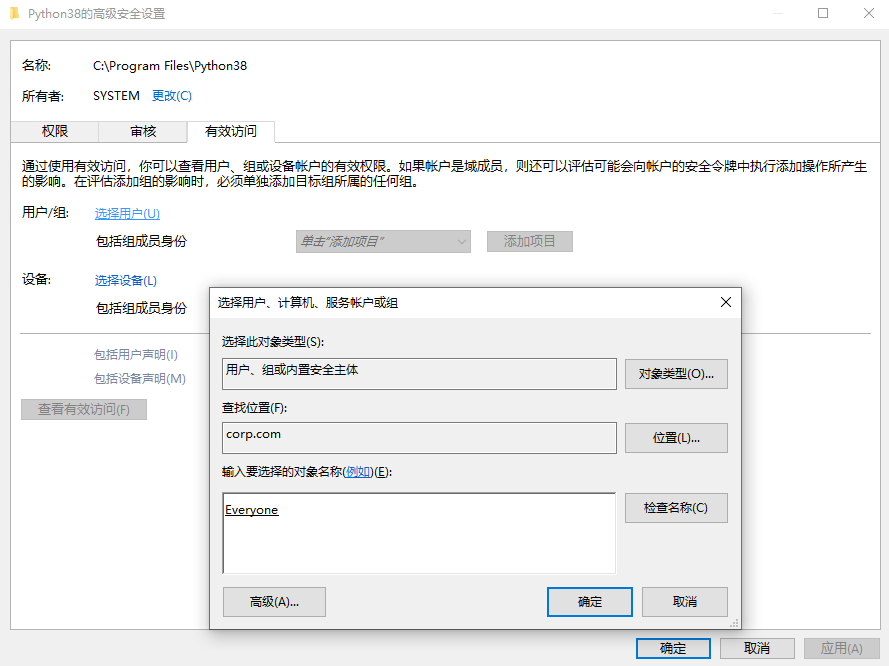The image size is (889, 666).
Task: Confirm with 确定 in Select Users dialog
Action: 590,602
